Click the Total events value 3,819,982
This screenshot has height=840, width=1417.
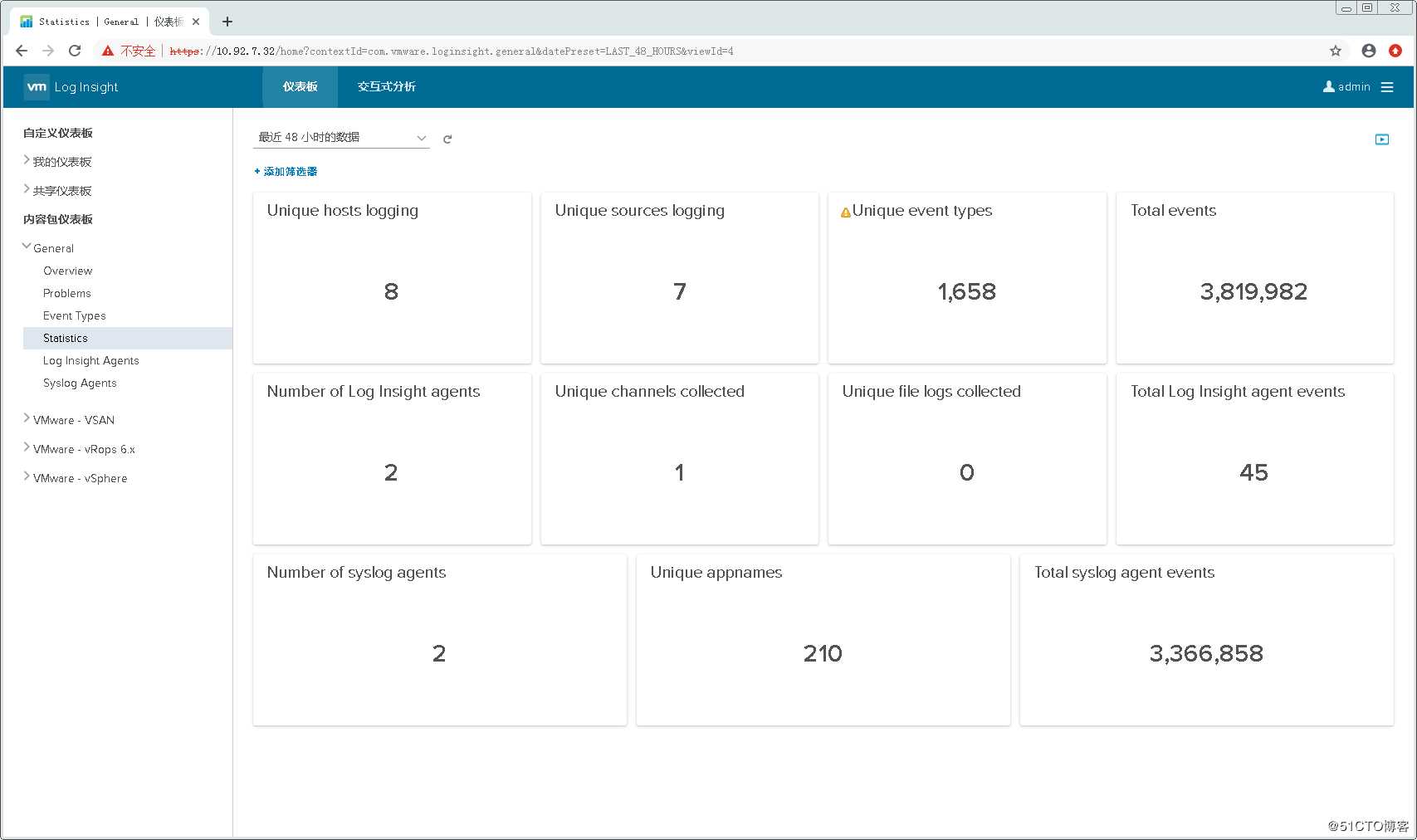point(1254,291)
